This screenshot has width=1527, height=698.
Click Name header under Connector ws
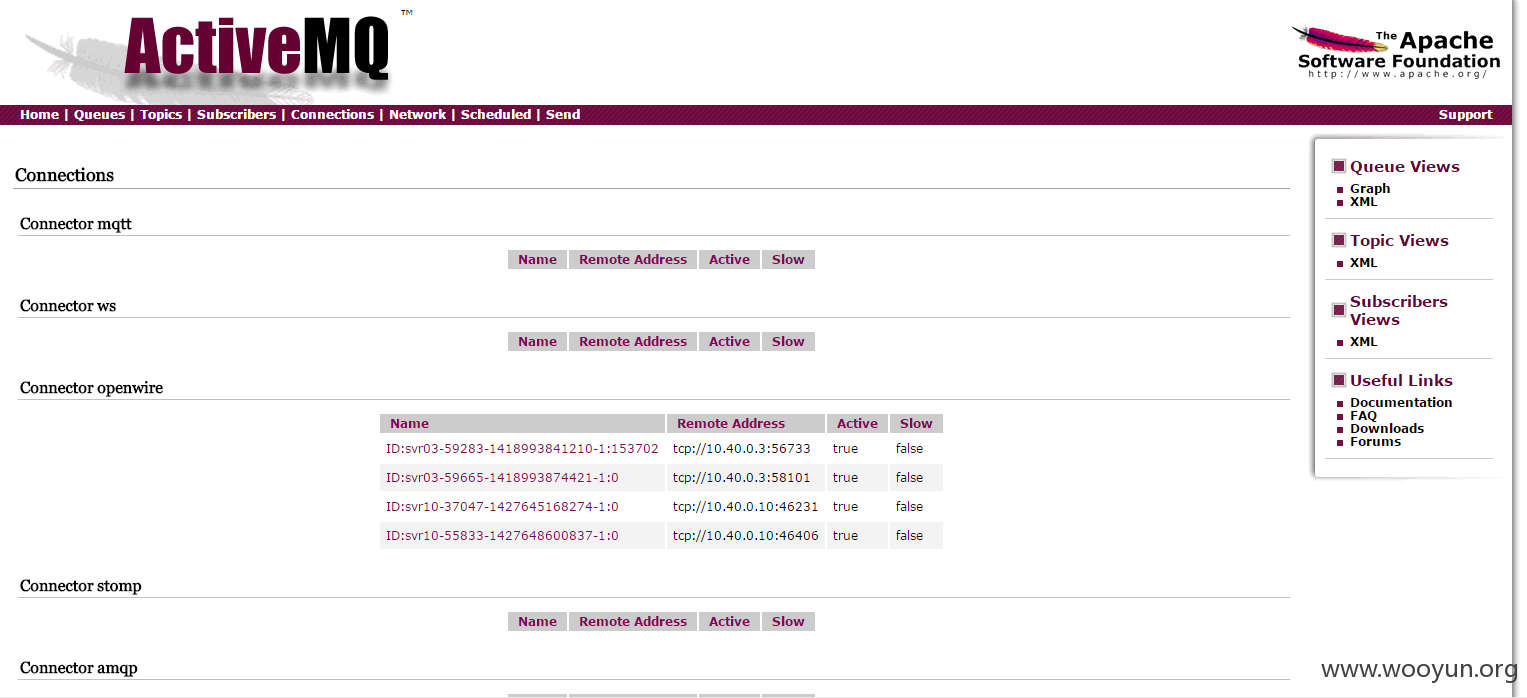[537, 341]
